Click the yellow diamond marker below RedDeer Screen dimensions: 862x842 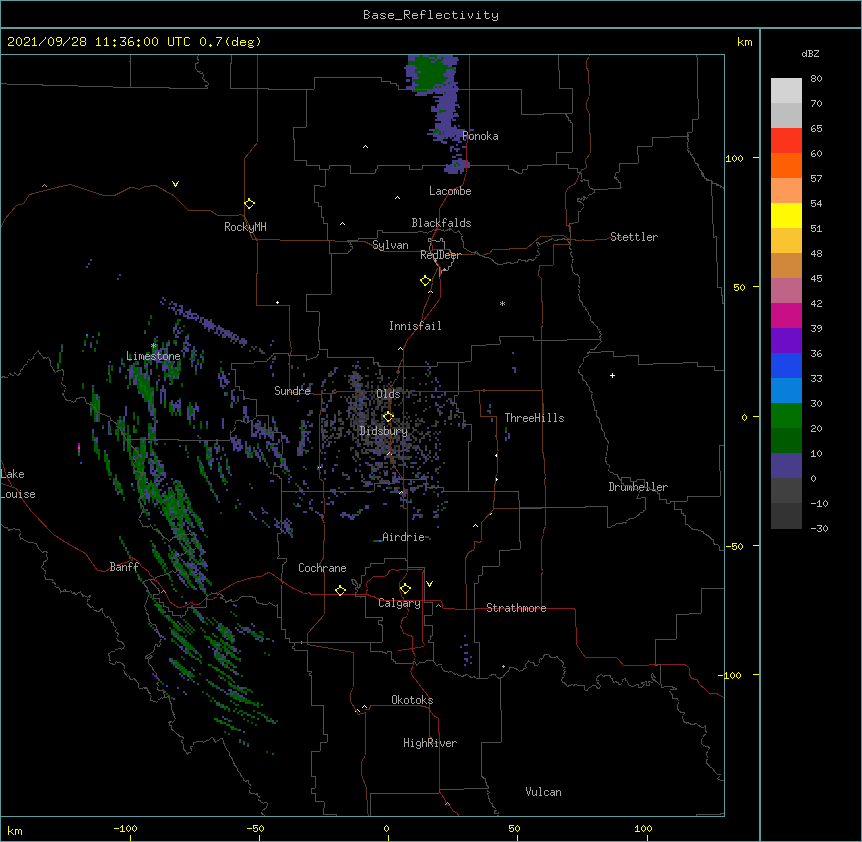426,281
